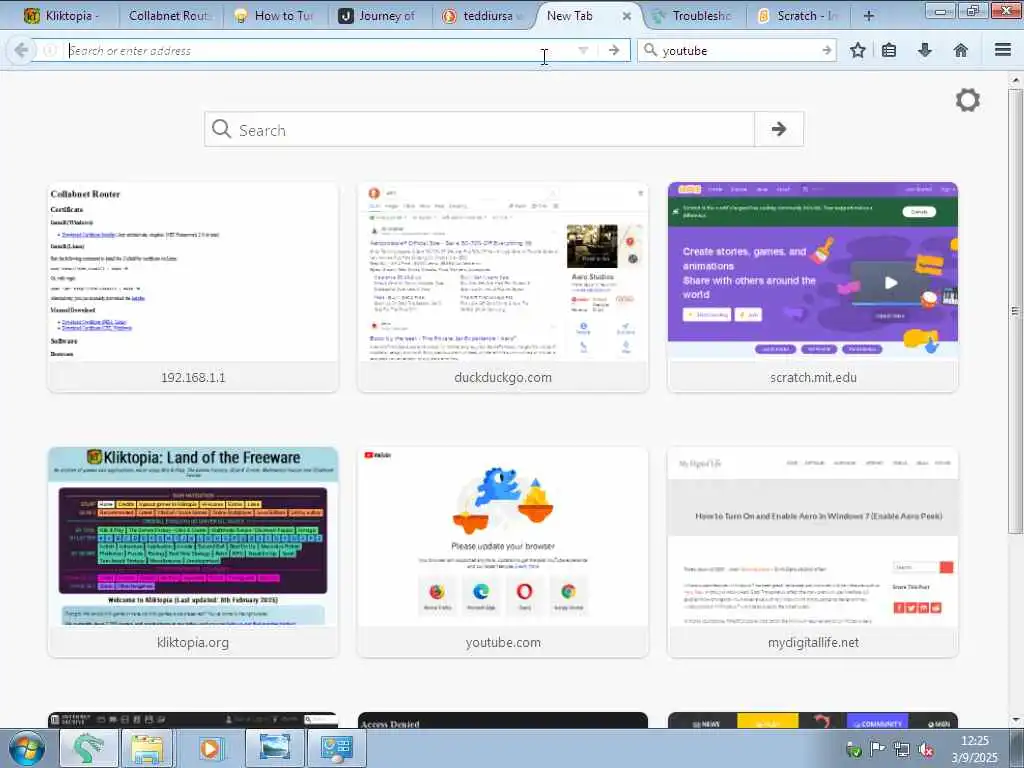This screenshot has width=1024, height=768.
Task: Submit new tab search arrow button
Action: click(778, 129)
